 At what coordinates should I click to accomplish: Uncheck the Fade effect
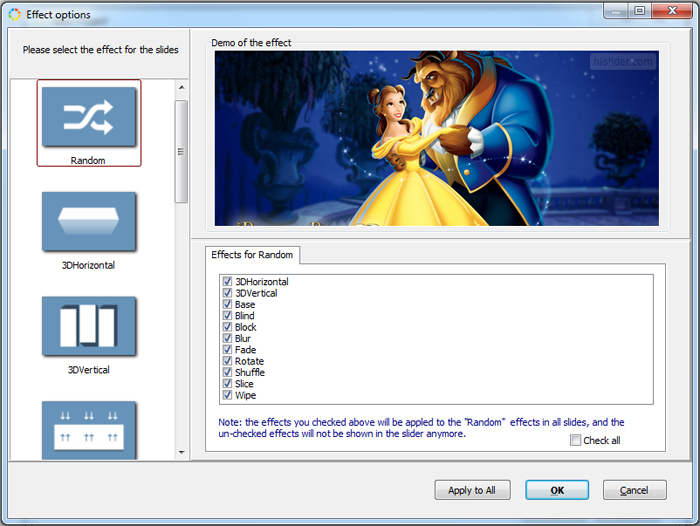click(x=227, y=349)
